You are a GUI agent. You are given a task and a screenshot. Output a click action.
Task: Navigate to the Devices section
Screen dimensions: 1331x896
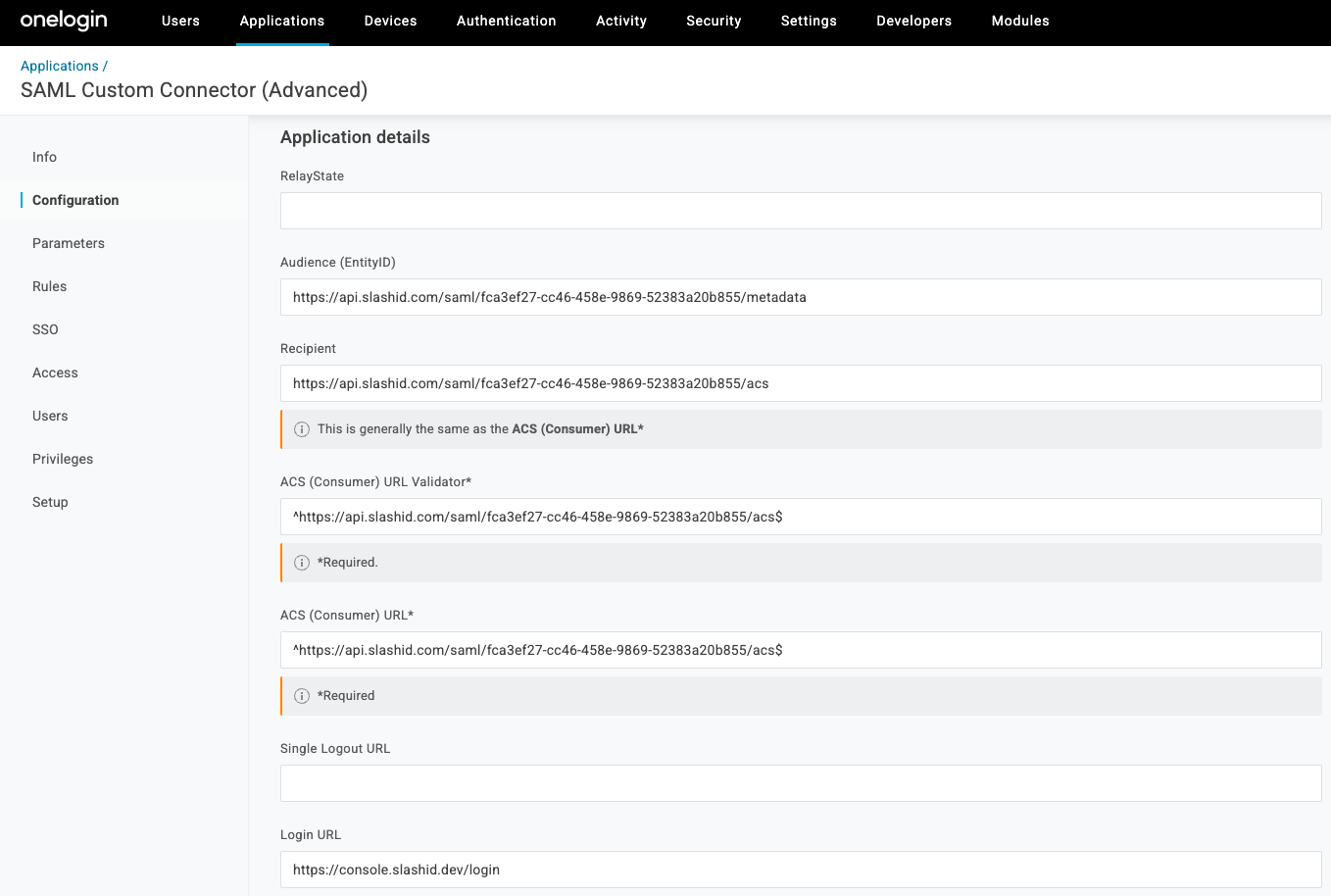coord(390,21)
